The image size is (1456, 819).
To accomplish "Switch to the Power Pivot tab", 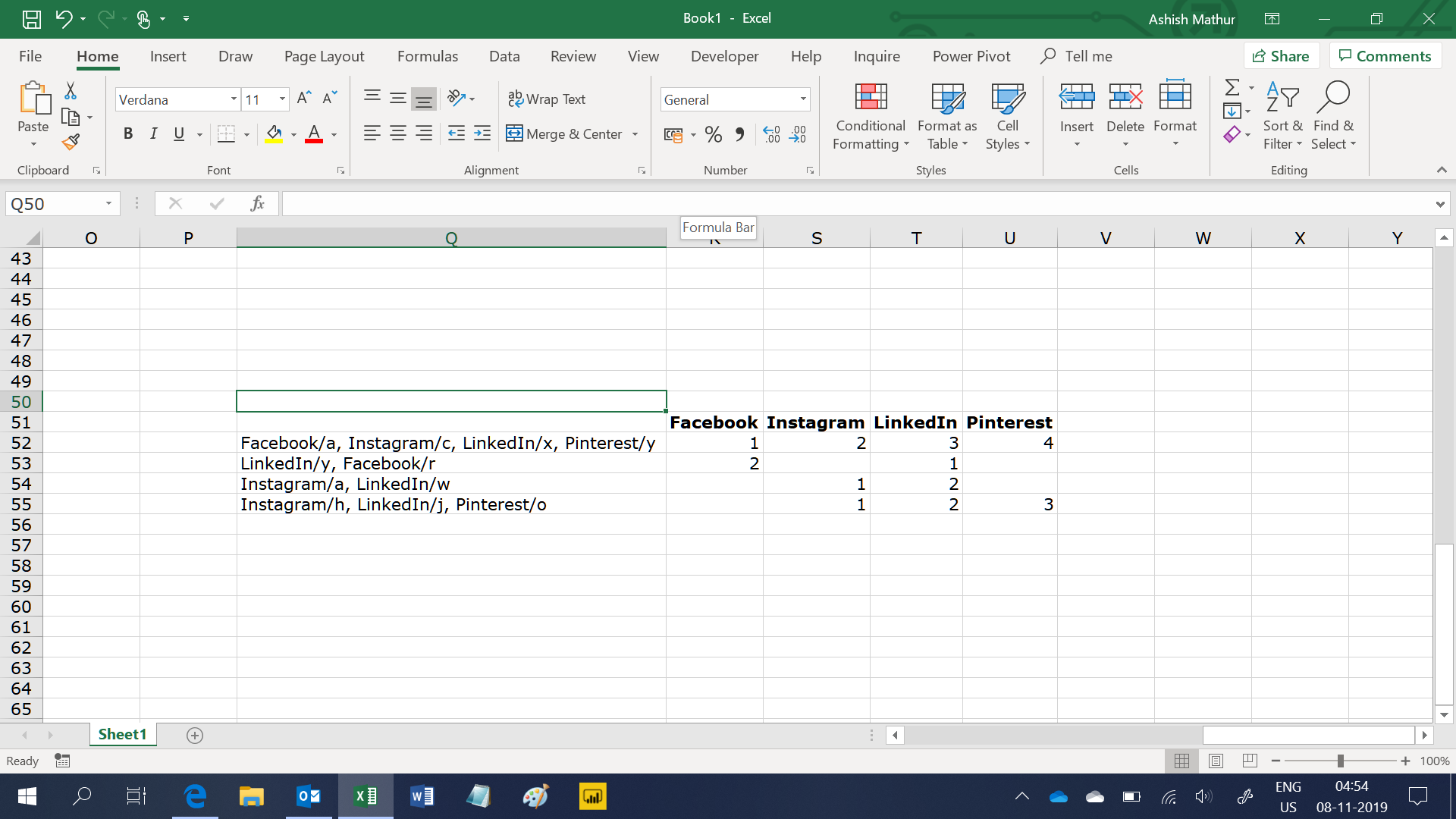I will coord(971,56).
